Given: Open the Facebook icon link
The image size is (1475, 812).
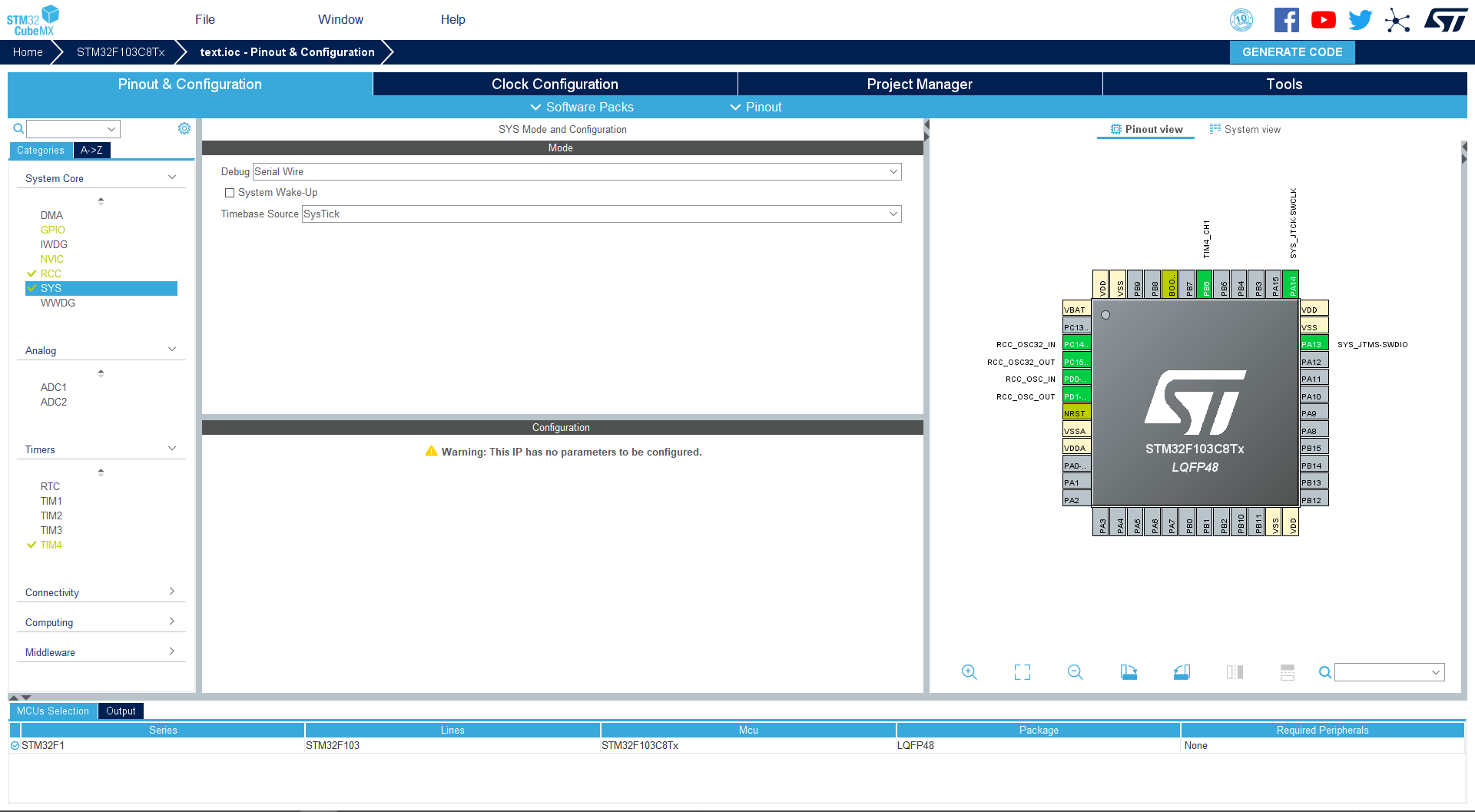Looking at the screenshot, I should pos(1287,20).
